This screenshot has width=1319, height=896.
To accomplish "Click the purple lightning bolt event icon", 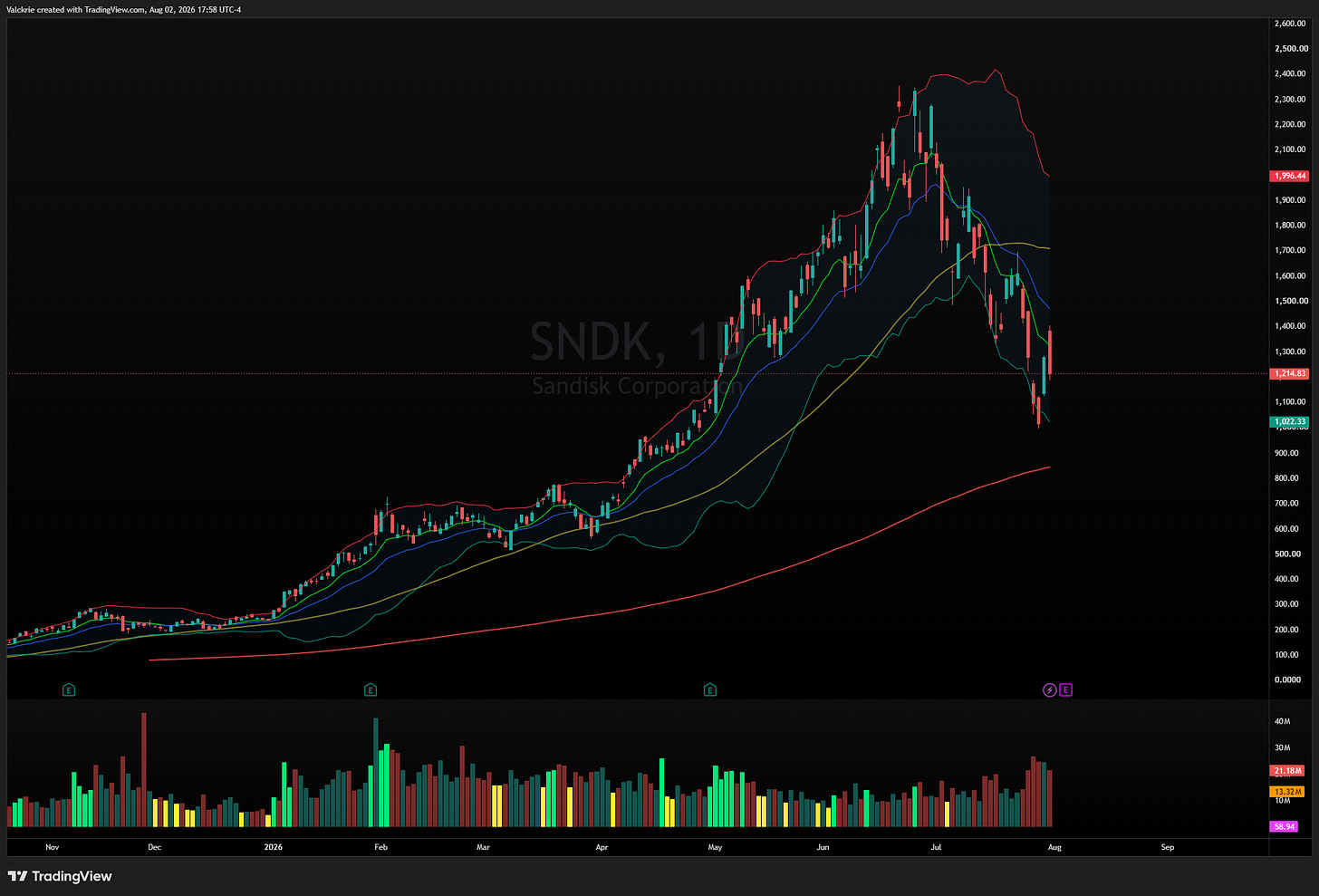I will coord(1050,690).
